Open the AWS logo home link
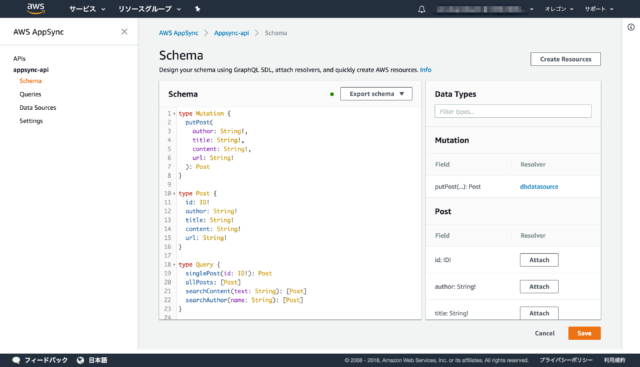This screenshot has width=640, height=367. pos(36,9)
